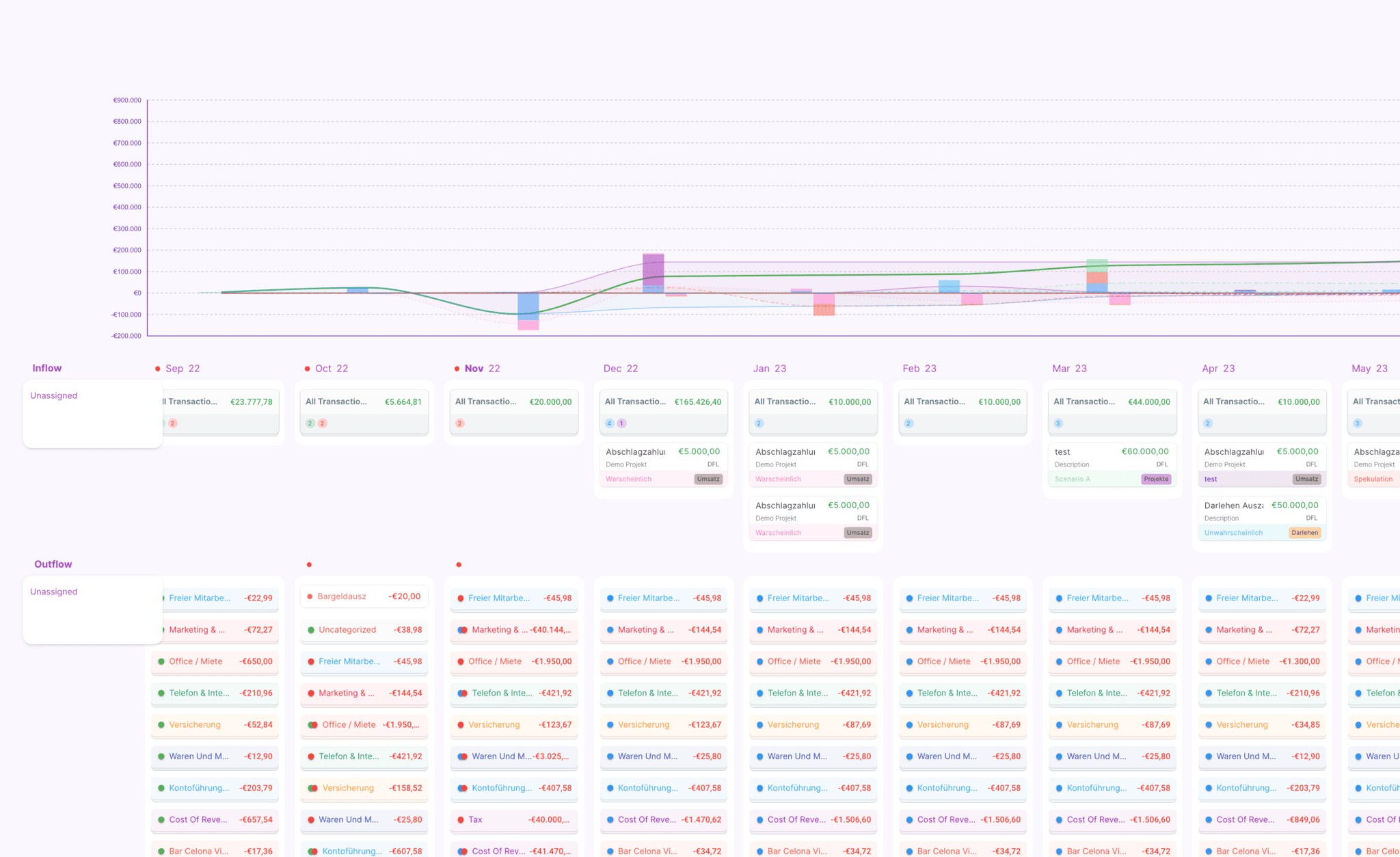Image resolution: width=1400 pixels, height=857 pixels.
Task: Click the red dot on the Bargeldausz entry
Action: (310, 596)
